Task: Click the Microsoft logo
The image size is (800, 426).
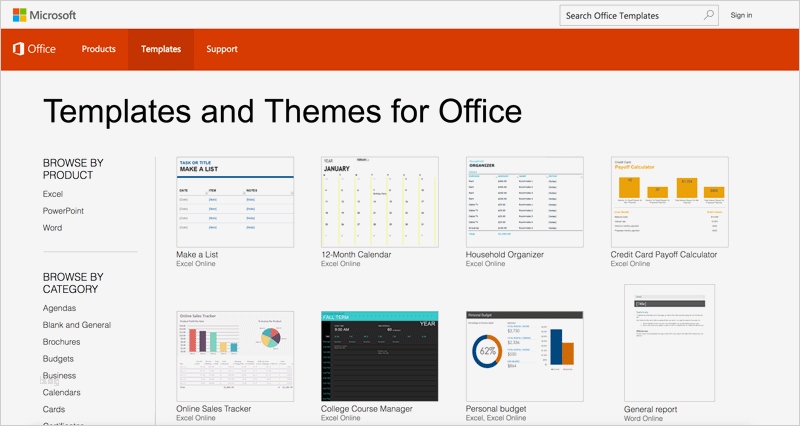Action: (x=44, y=15)
